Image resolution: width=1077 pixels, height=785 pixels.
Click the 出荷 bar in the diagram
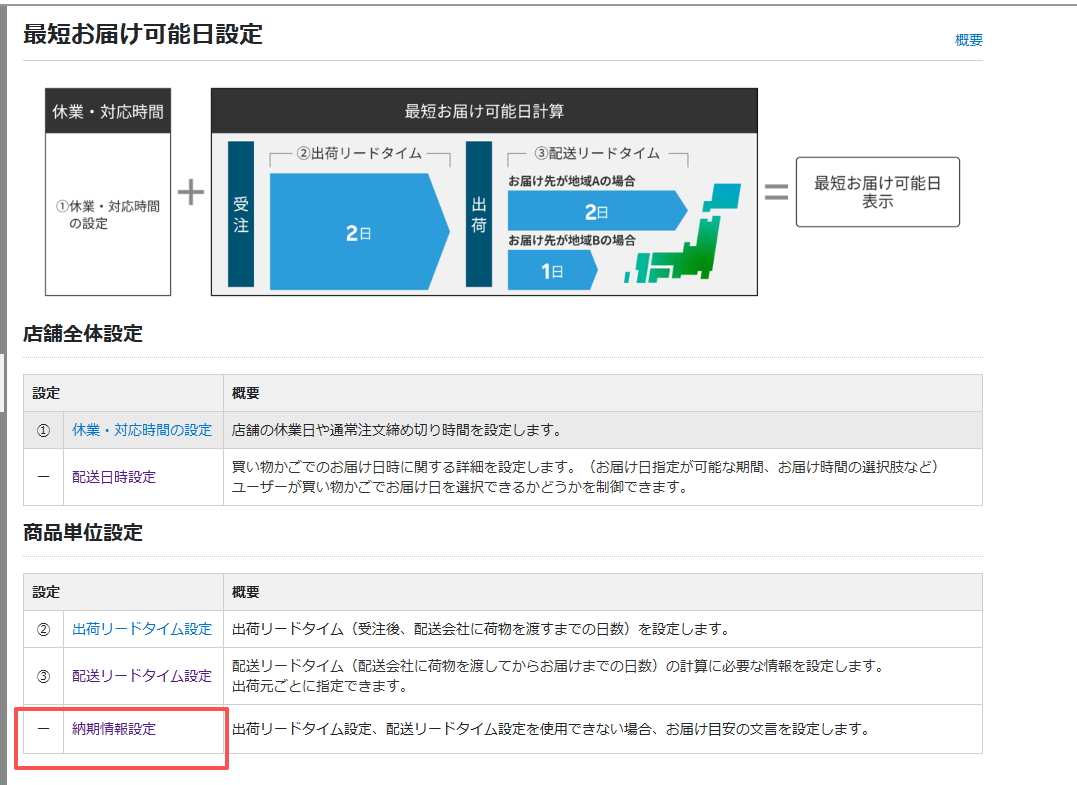point(479,214)
